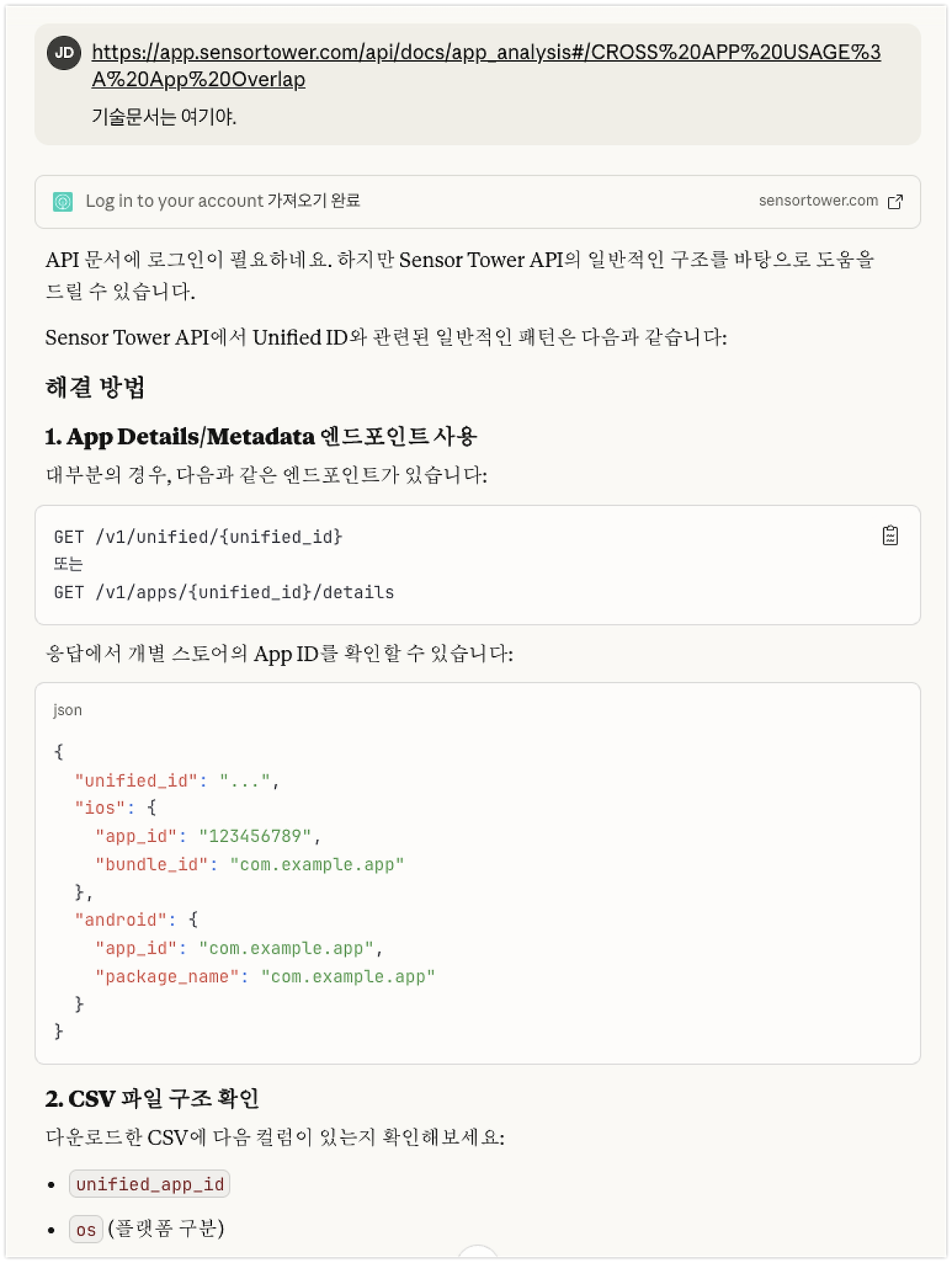Click the "ios" key in JSON
This screenshot has height=1263, width=952.
click(100, 808)
